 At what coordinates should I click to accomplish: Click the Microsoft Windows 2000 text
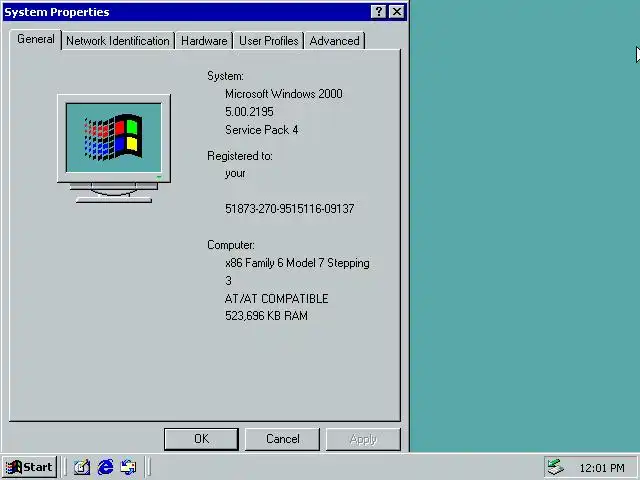284,94
